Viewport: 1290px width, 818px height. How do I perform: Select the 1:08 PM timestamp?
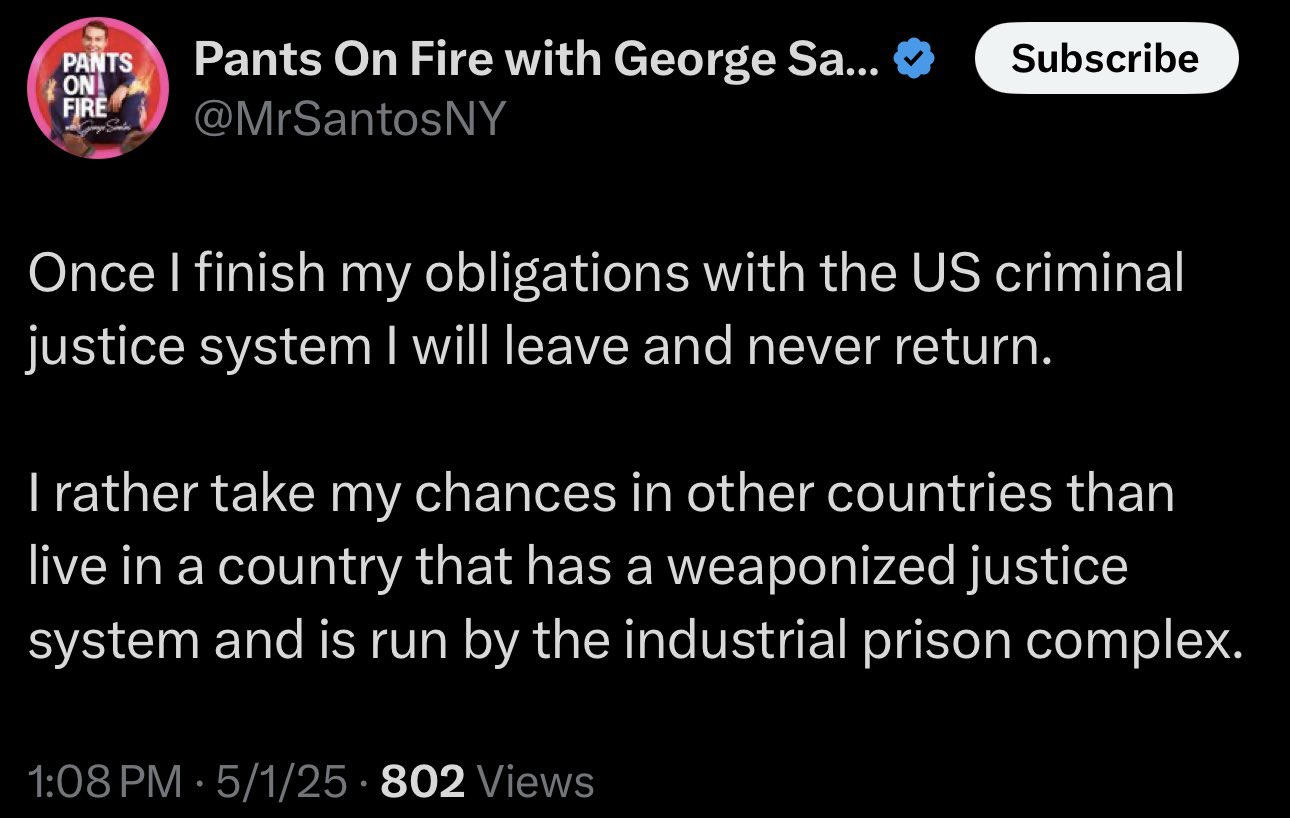coord(105,782)
